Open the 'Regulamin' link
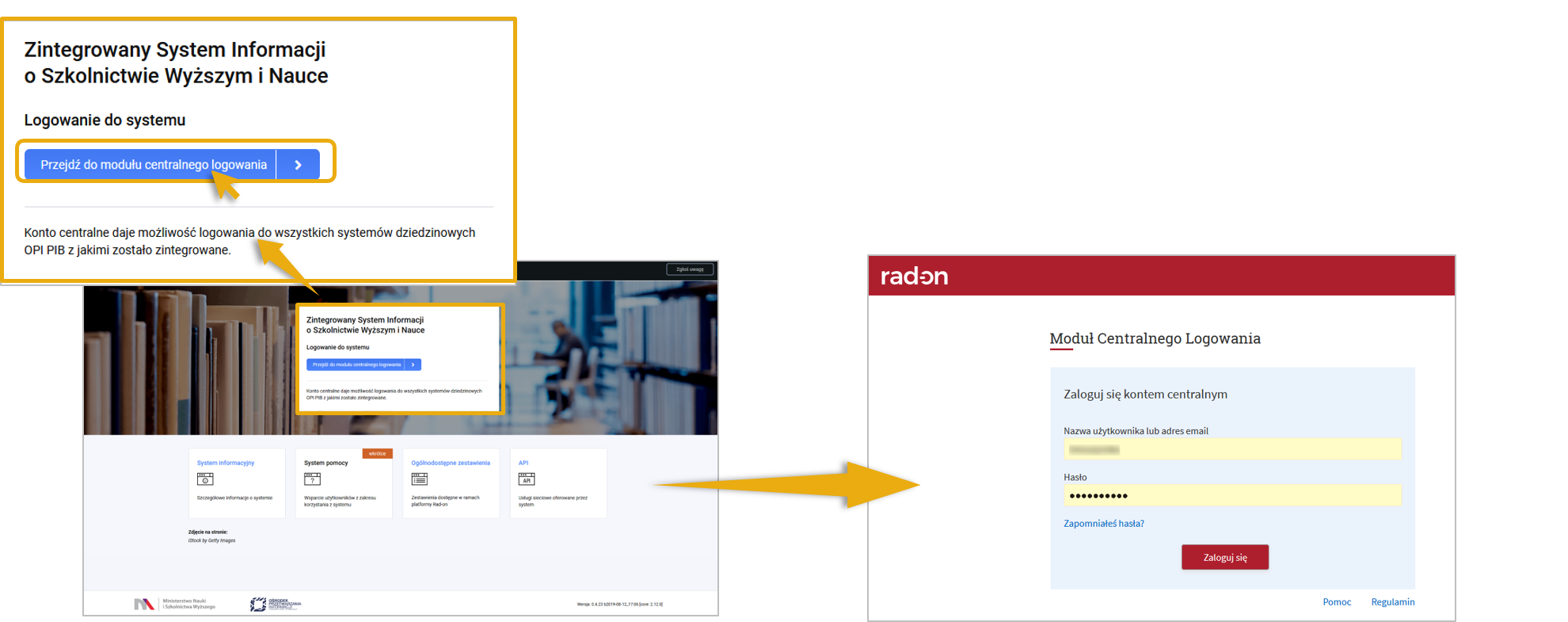 [x=1392, y=602]
